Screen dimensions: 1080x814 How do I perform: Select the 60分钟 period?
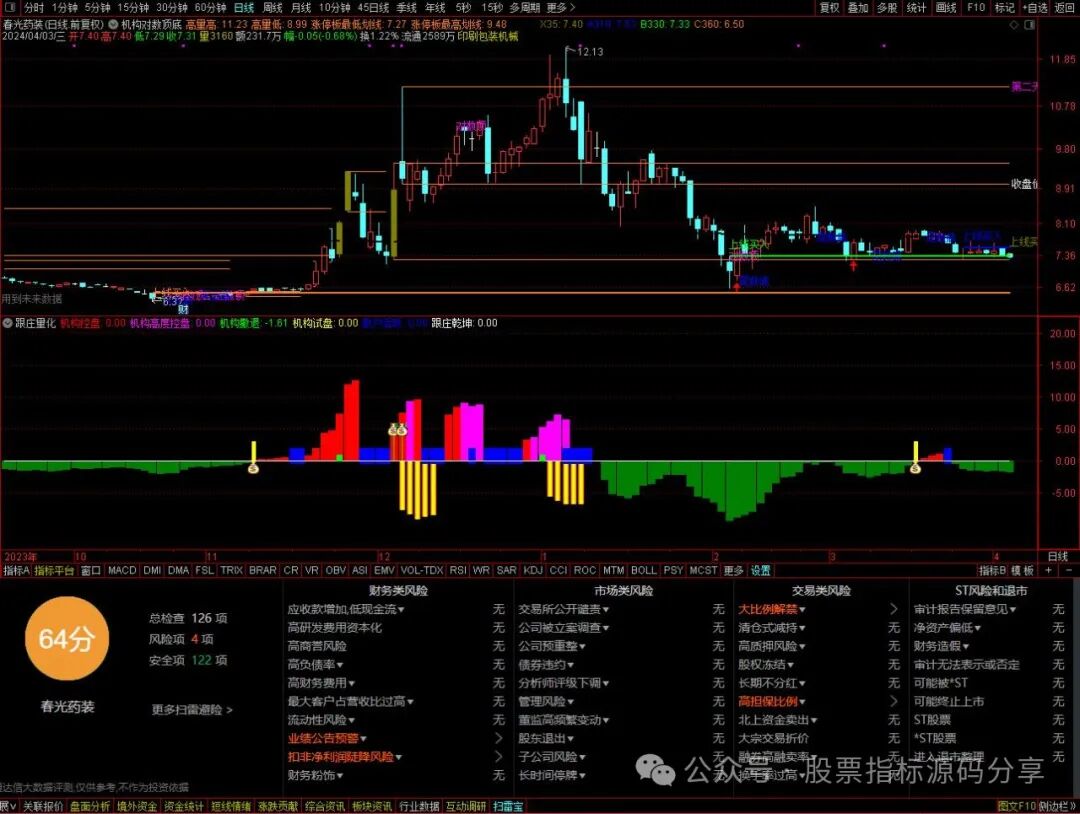click(x=210, y=8)
